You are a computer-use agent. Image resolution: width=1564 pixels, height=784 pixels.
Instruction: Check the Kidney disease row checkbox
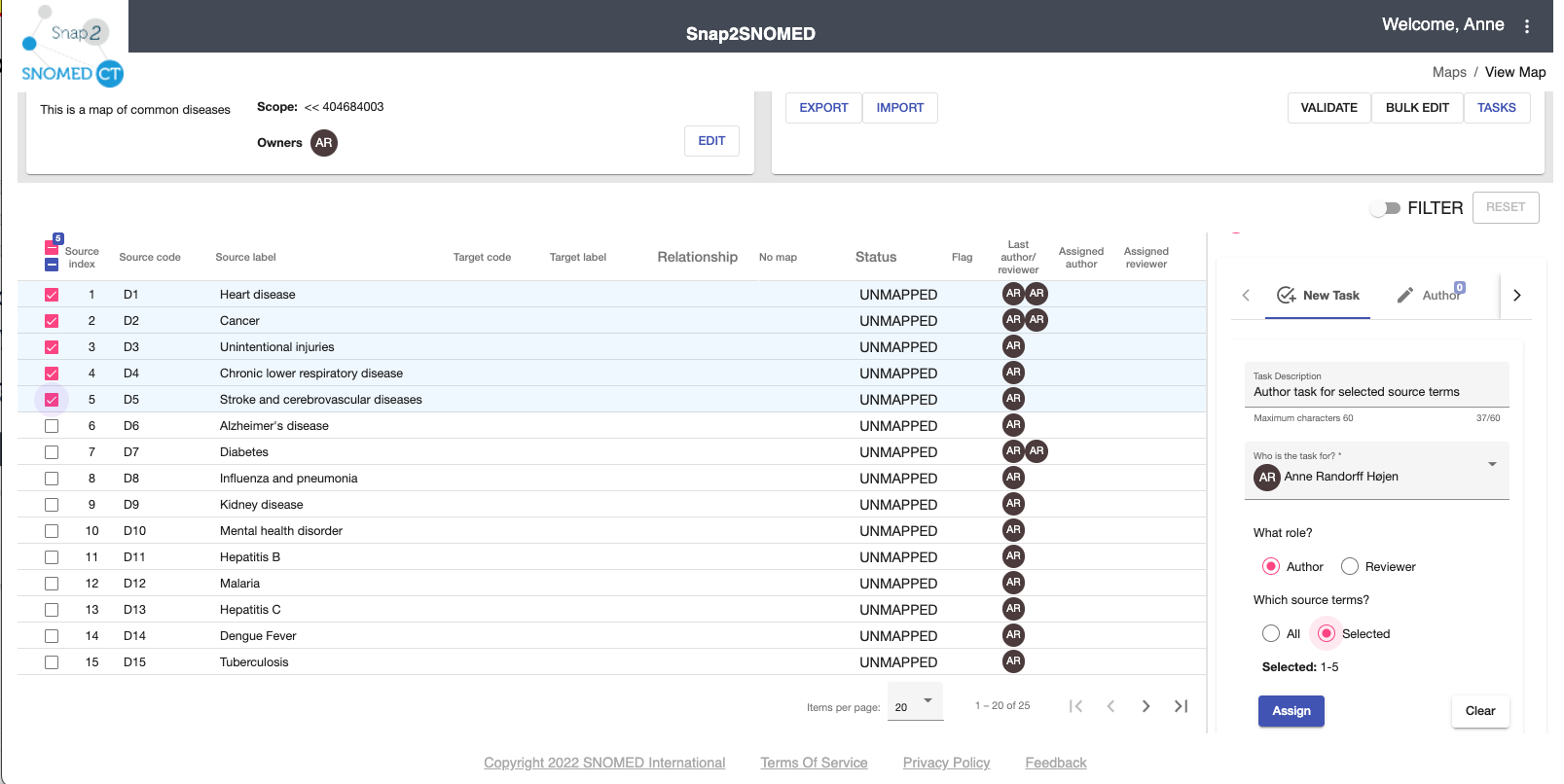click(52, 505)
